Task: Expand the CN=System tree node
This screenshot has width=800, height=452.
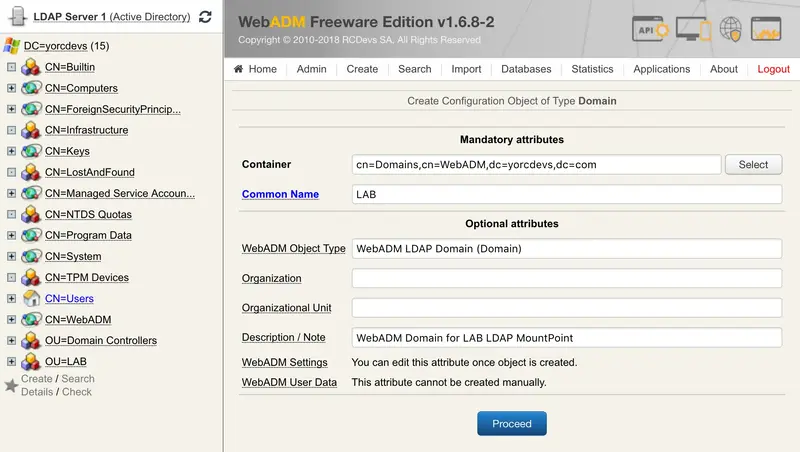Action: pos(11,256)
